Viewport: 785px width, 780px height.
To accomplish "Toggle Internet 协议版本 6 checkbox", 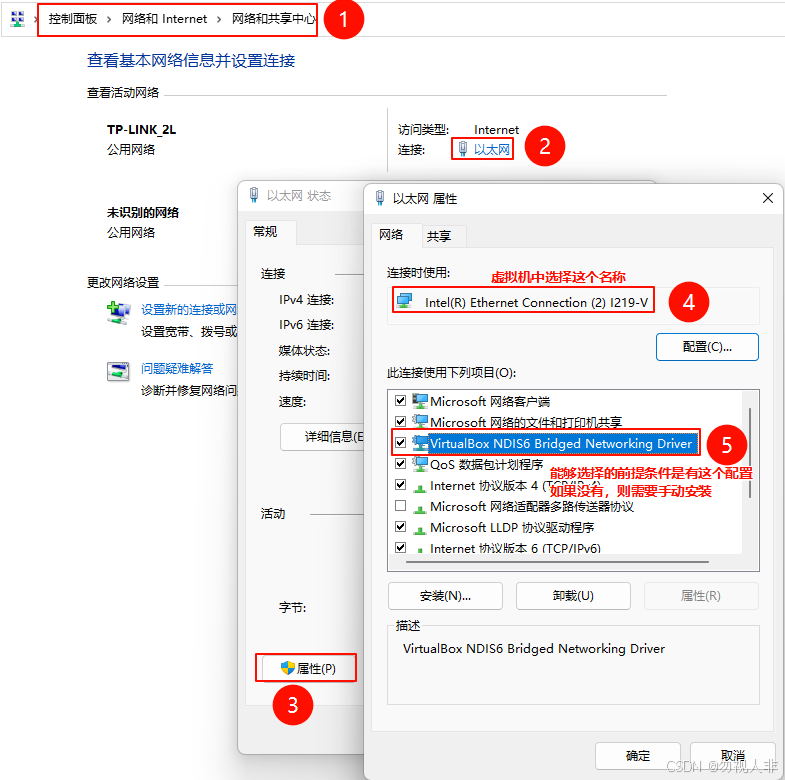I will tap(400, 548).
